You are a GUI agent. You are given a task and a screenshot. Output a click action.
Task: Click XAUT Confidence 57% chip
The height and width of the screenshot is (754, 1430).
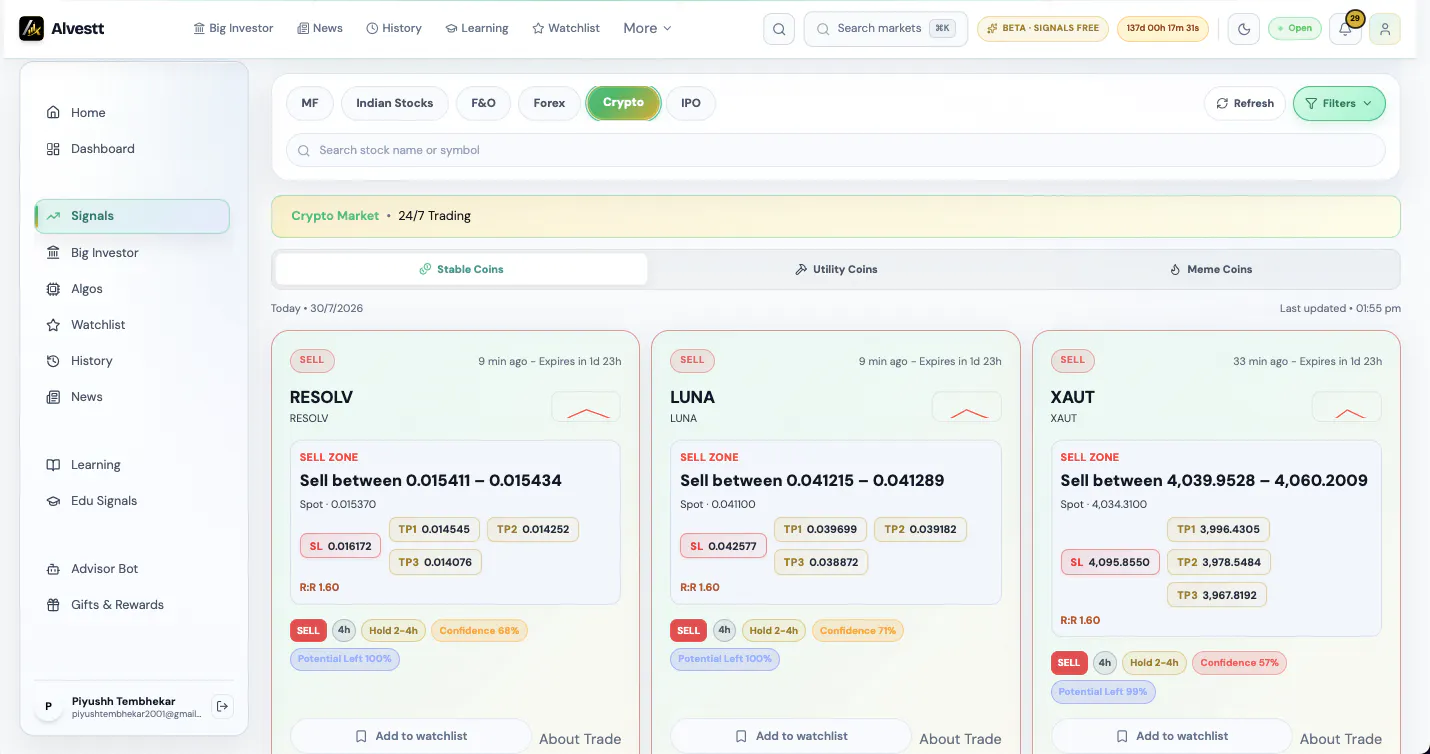(x=1239, y=663)
